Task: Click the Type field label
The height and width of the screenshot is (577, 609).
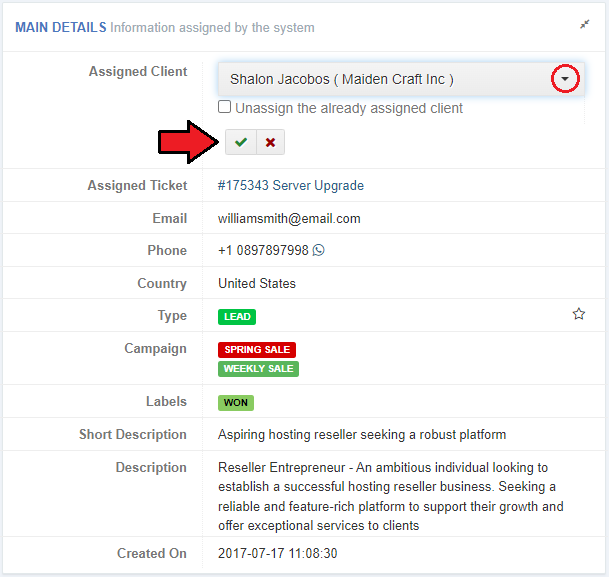Action: pos(172,316)
